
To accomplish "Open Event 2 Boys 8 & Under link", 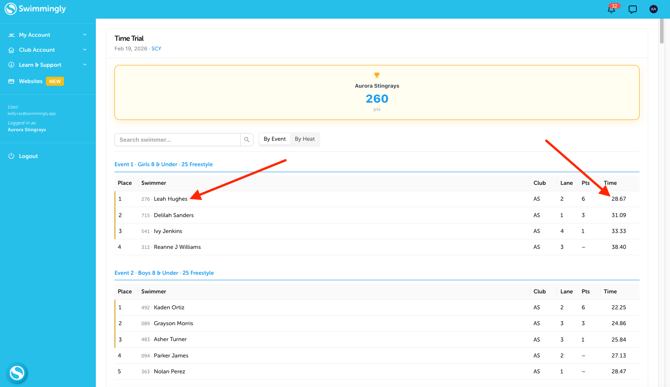I will coord(164,273).
